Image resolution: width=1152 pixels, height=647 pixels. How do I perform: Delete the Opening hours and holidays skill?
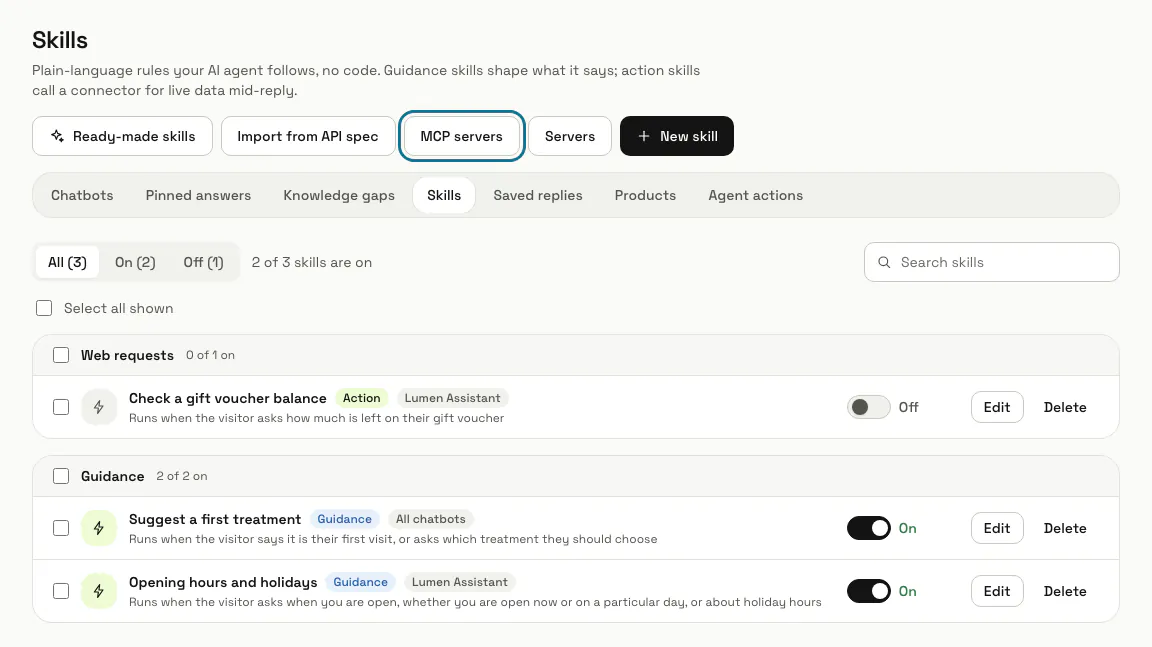click(x=1065, y=591)
